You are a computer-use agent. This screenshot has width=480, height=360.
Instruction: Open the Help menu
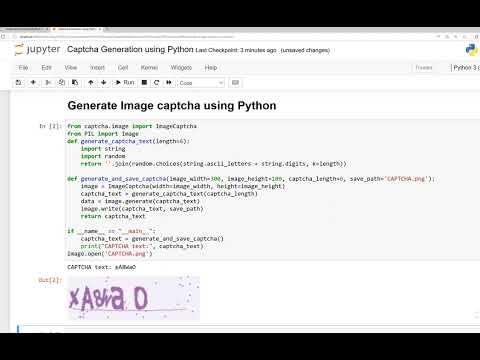click(x=211, y=68)
